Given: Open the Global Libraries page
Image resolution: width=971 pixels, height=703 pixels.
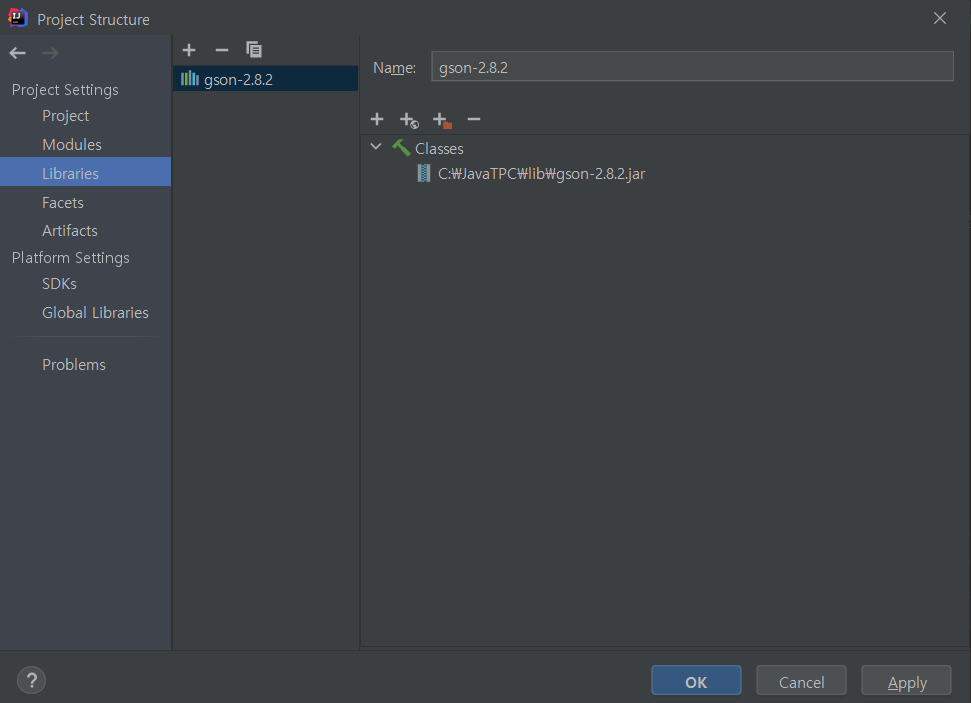Looking at the screenshot, I should [x=95, y=313].
